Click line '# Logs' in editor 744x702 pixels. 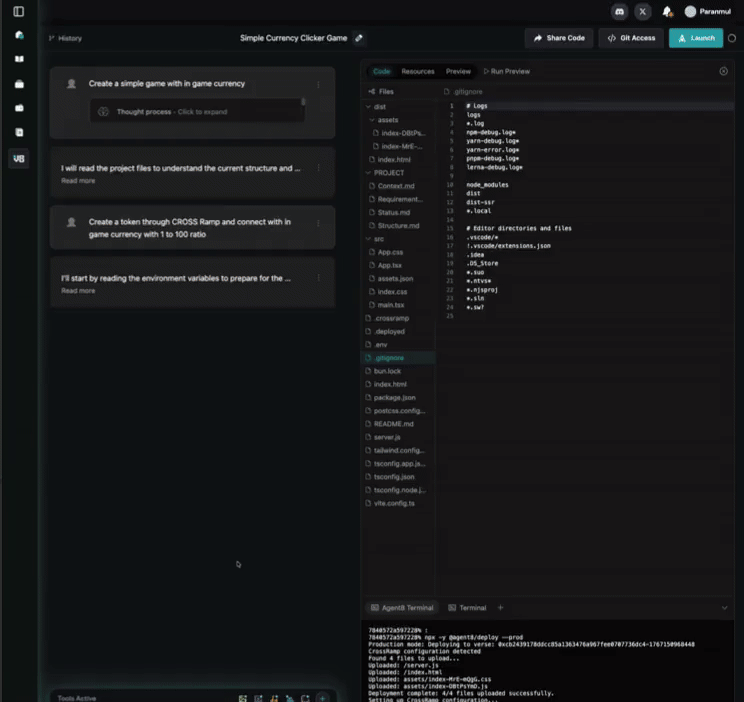(x=476, y=106)
